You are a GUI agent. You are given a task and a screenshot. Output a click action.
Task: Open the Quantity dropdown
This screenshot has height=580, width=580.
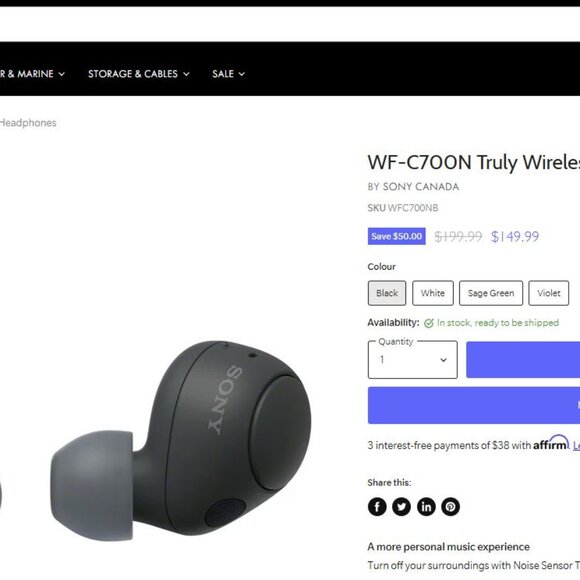pos(412,360)
